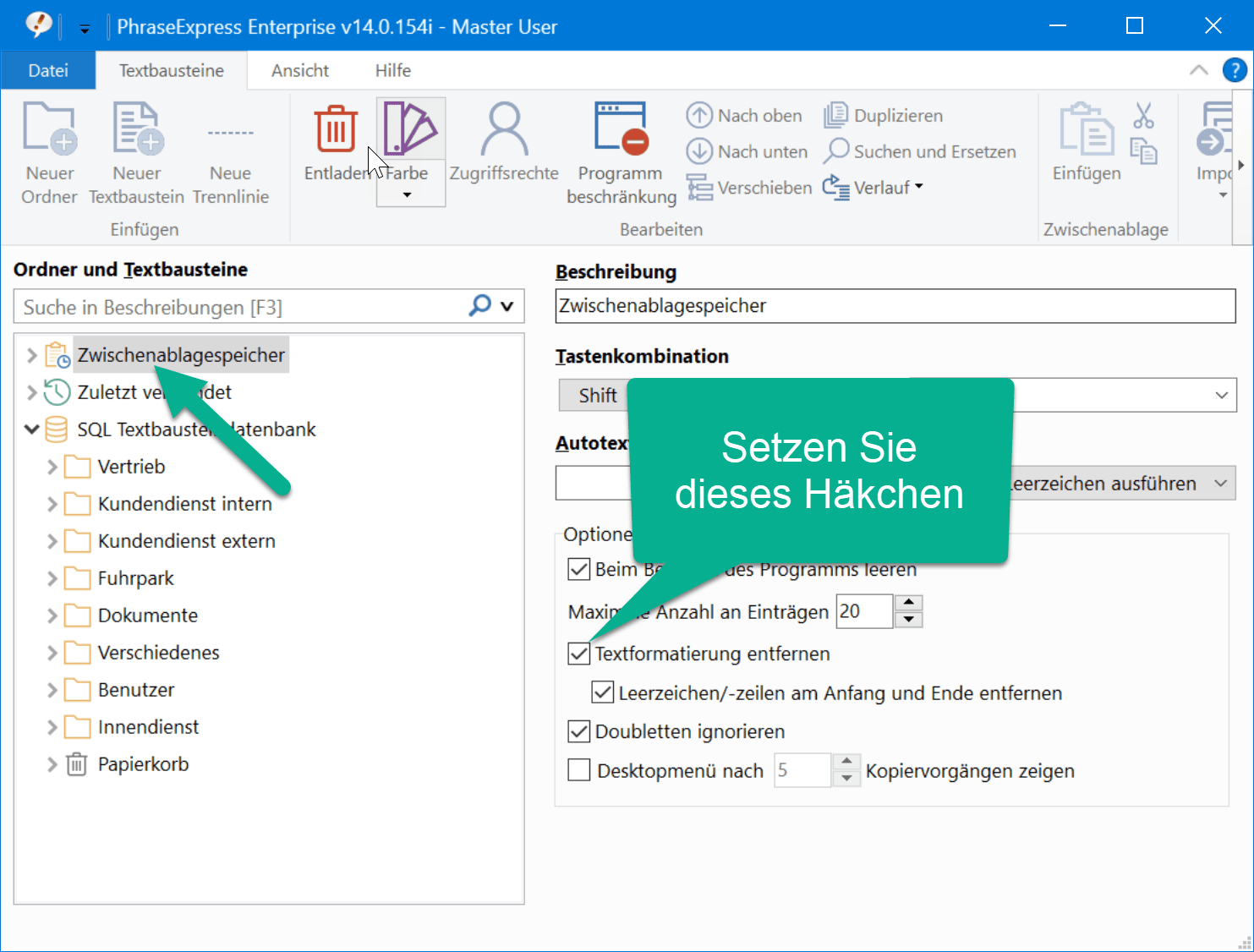Screen dimensions: 1254x952
Task: Increase maximum entries with up arrow
Action: 908,603
